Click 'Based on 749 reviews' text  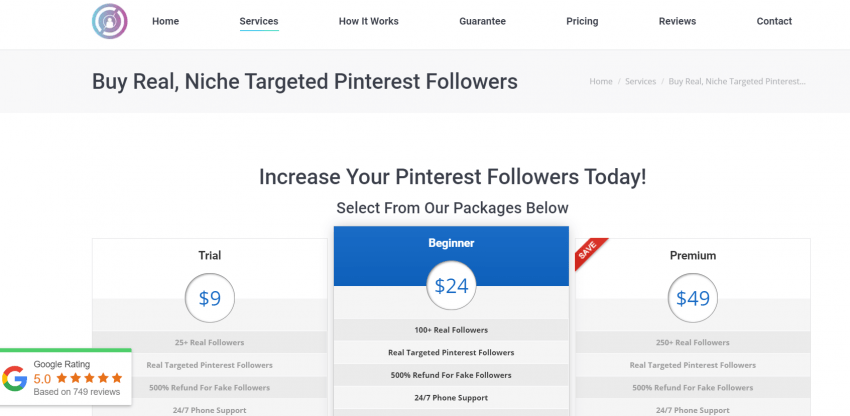[76, 392]
